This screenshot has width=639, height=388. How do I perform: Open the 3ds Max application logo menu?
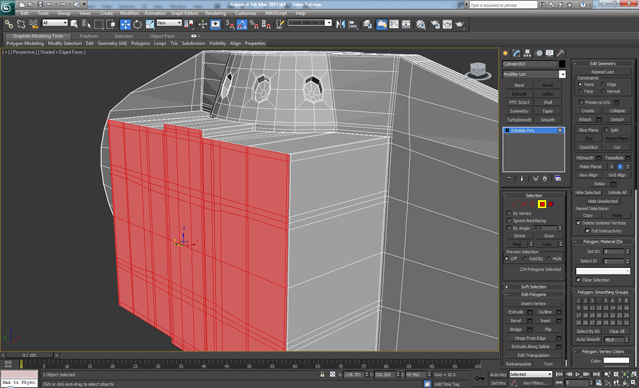8,8
